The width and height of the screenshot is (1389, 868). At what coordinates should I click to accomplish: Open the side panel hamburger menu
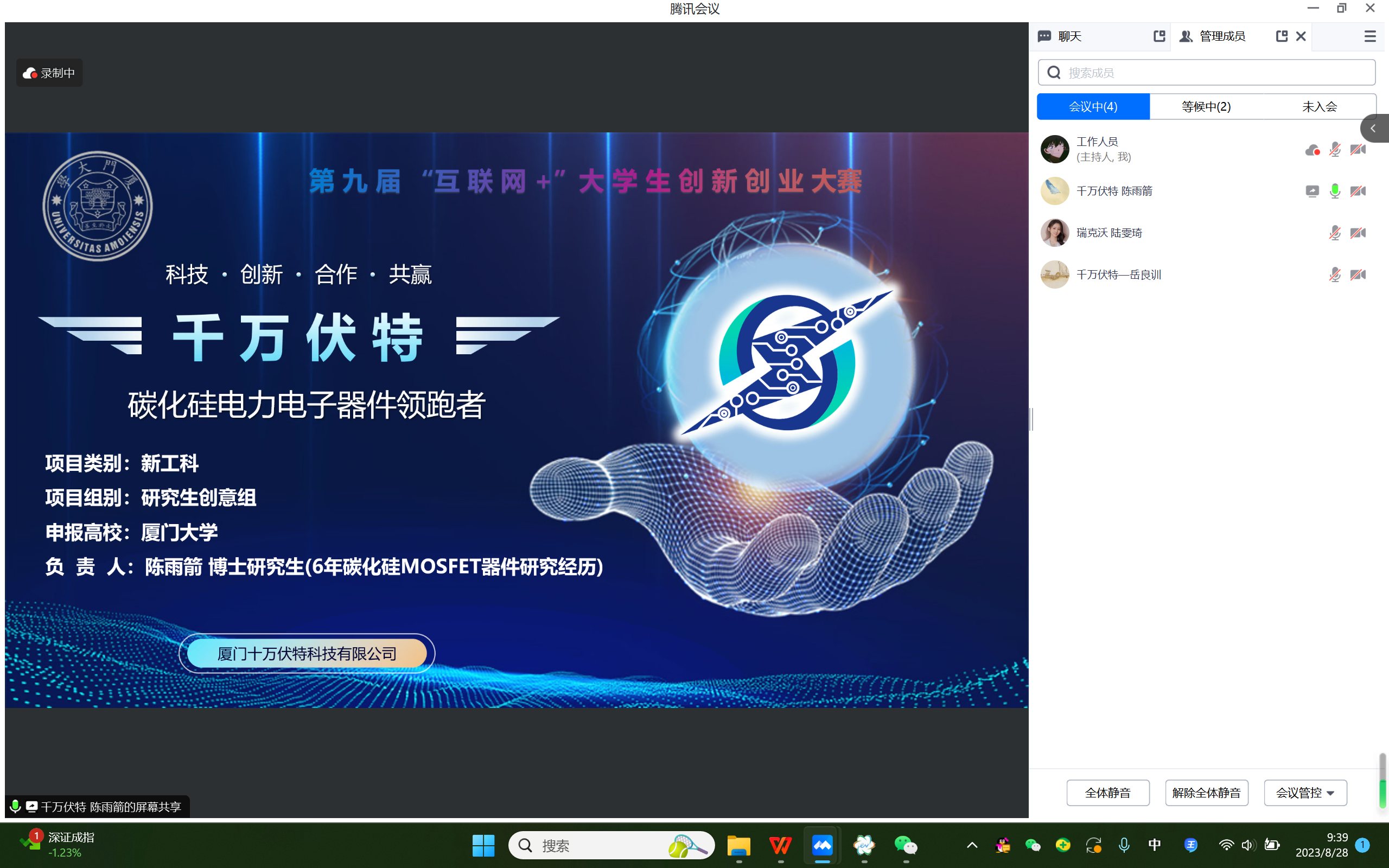point(1369,36)
